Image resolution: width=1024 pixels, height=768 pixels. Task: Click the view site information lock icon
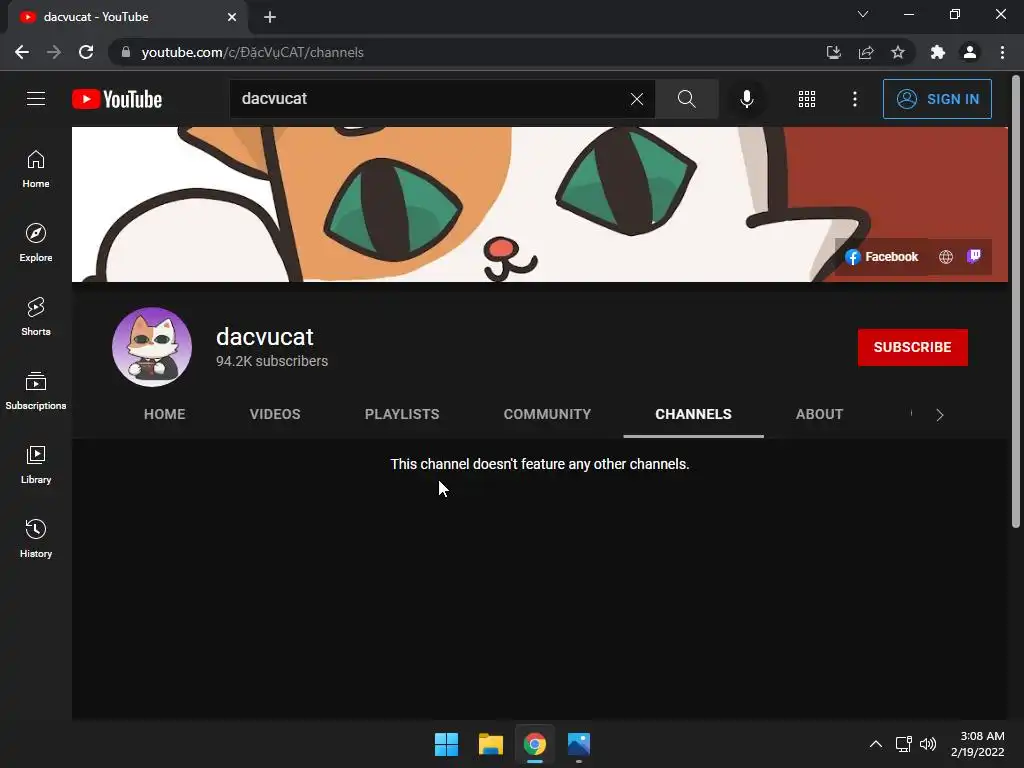pyautogui.click(x=125, y=52)
